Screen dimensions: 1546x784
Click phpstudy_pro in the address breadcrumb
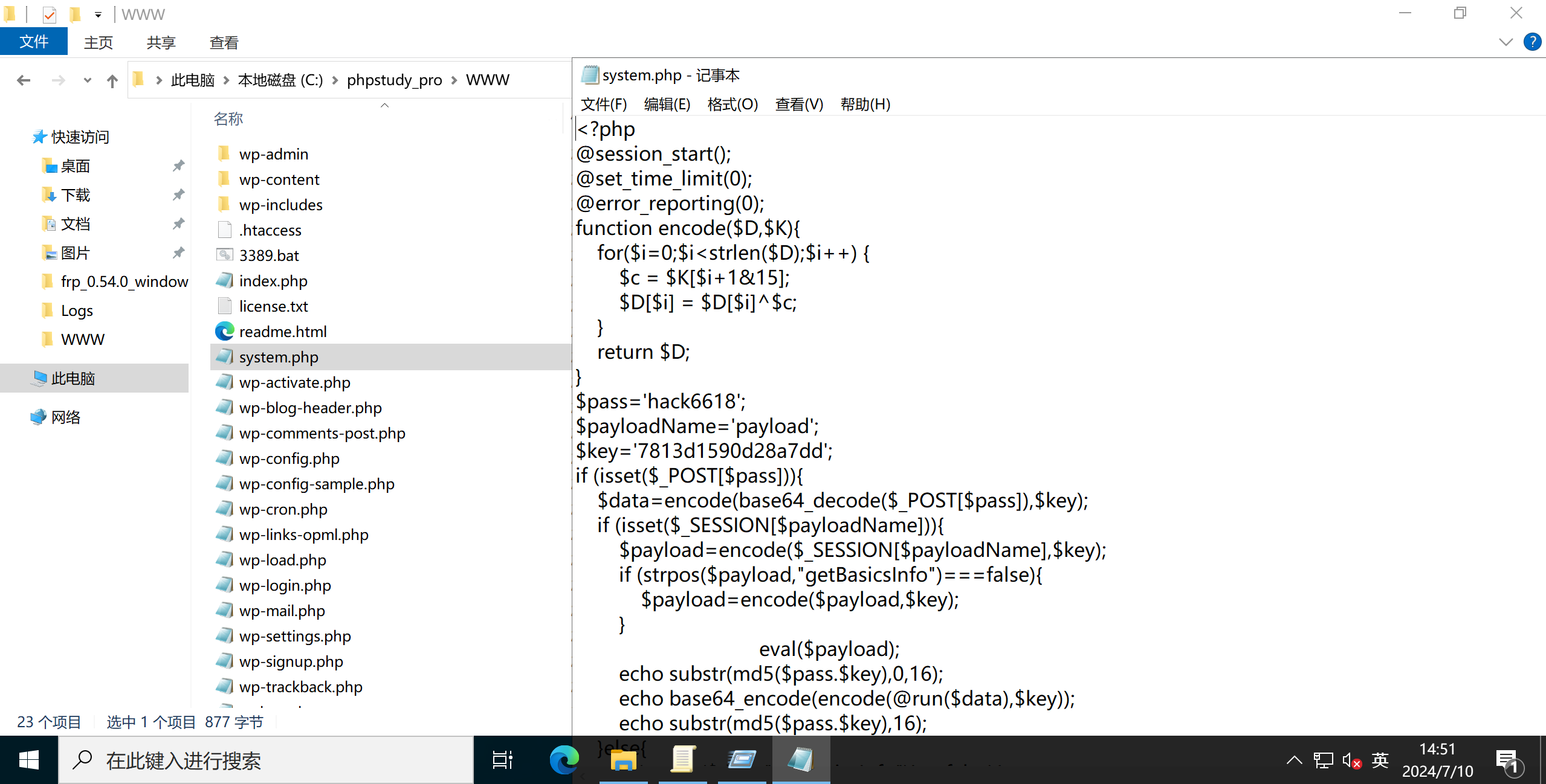pos(394,80)
